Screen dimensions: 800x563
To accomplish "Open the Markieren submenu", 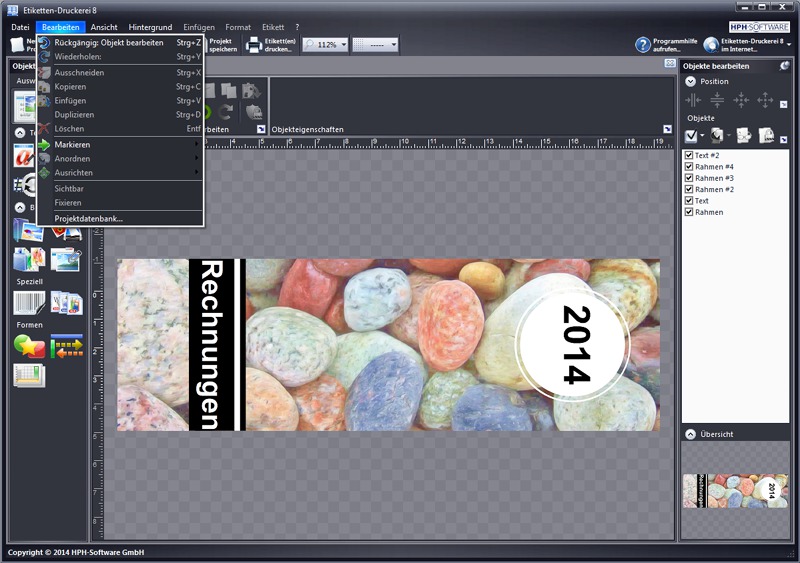I will tap(72, 145).
